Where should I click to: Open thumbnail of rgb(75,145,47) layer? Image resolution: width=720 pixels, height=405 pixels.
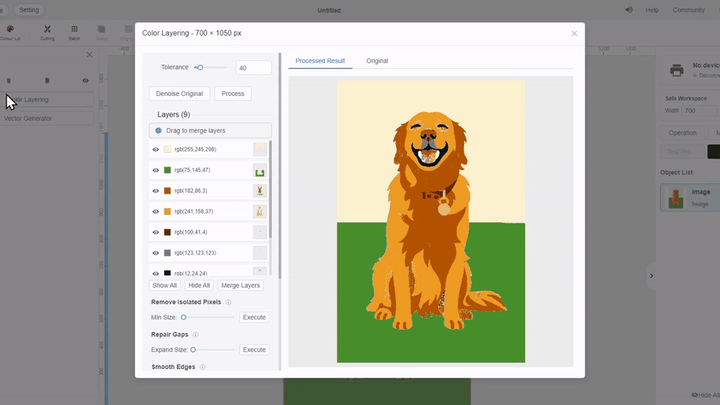260,170
